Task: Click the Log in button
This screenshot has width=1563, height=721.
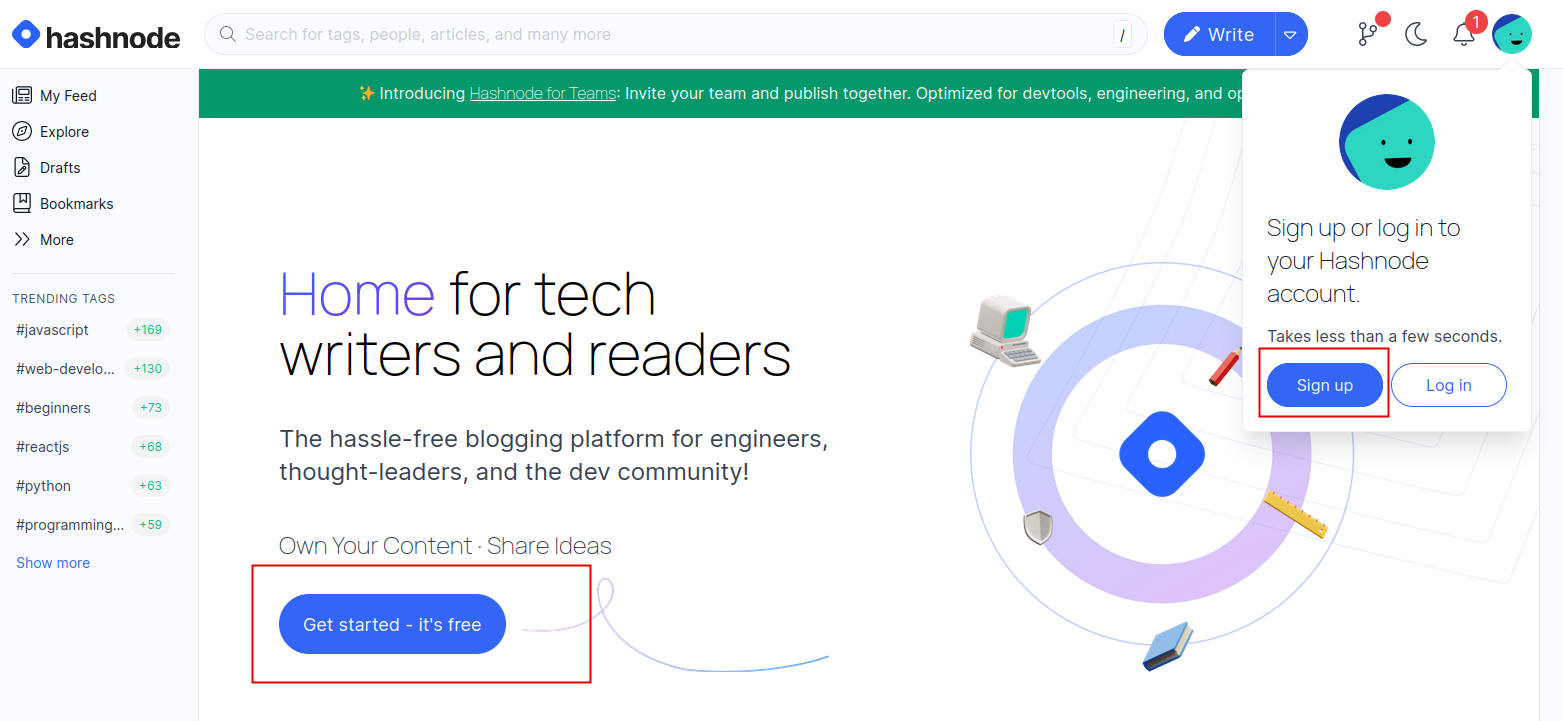Action: click(x=1448, y=385)
